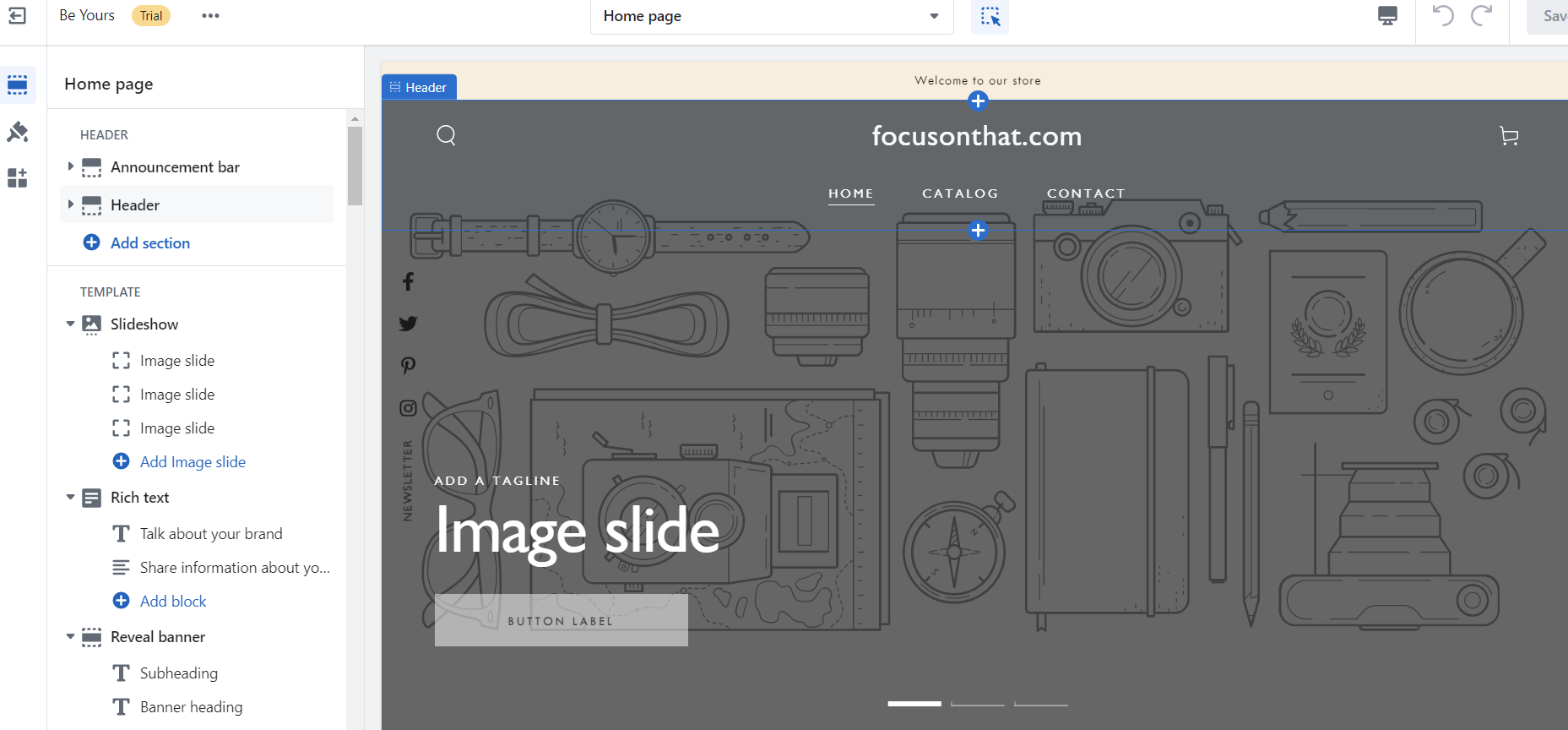1568x730 pixels.
Task: Collapse the Reveal banner section
Action: click(70, 637)
